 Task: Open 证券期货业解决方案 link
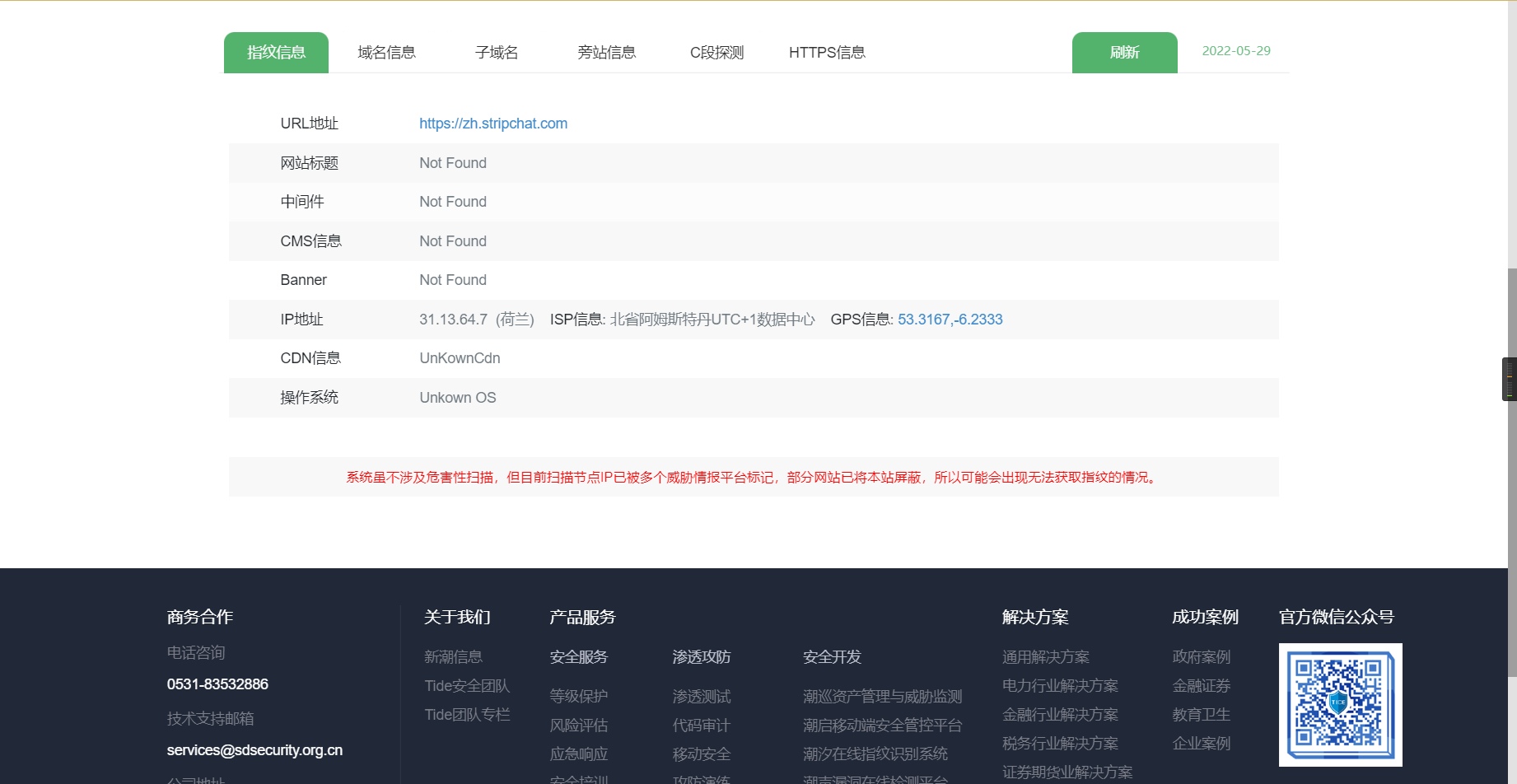point(1067,772)
